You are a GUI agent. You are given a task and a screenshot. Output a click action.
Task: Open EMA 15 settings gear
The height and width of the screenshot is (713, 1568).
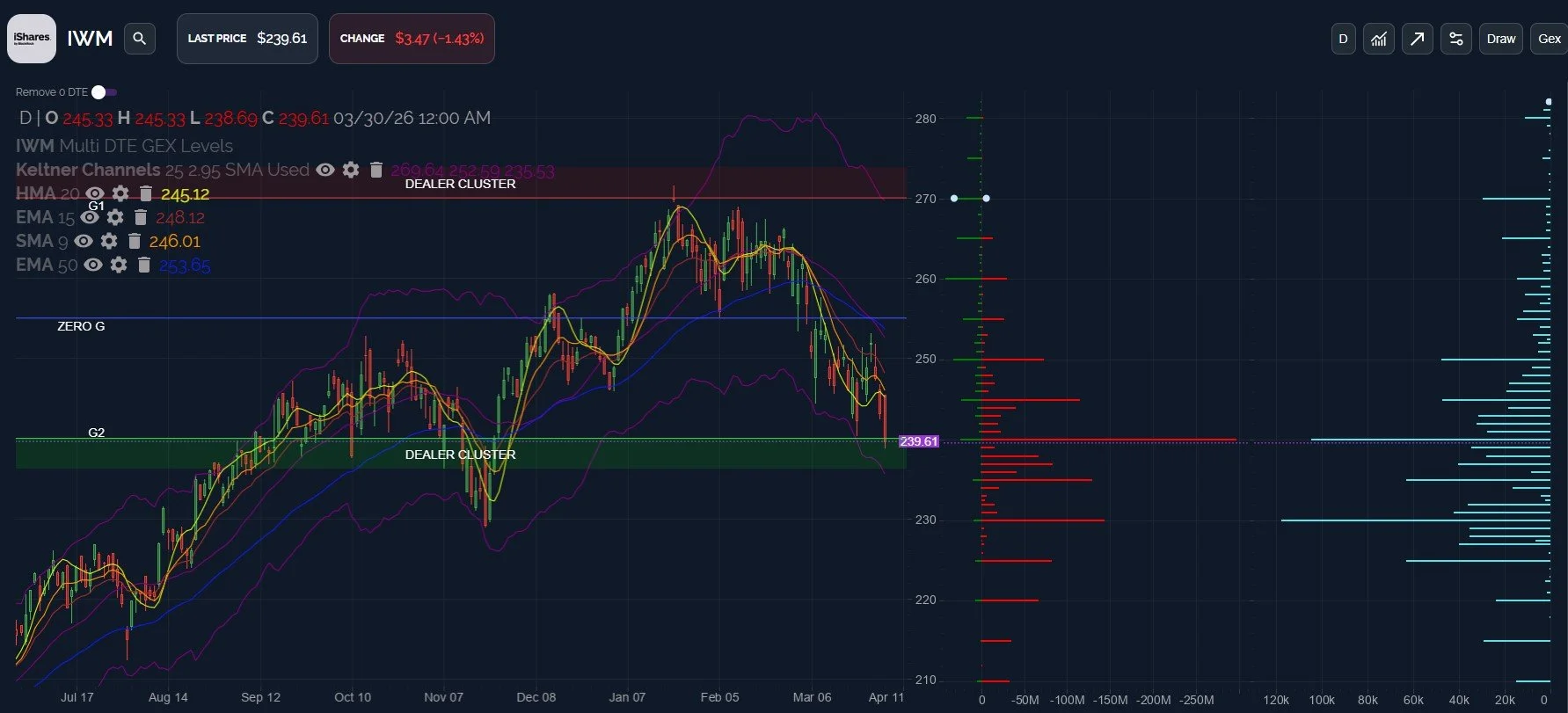115,217
